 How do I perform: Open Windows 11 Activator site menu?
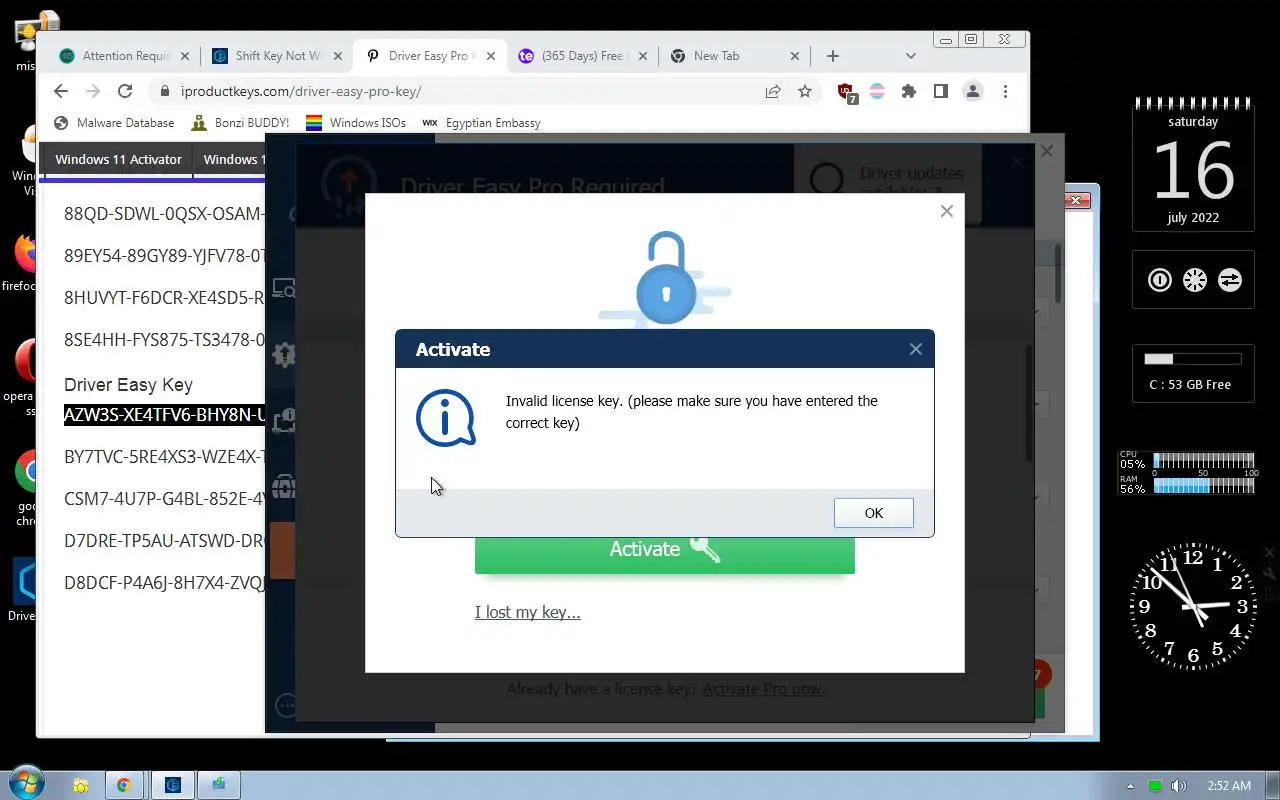pos(118,159)
